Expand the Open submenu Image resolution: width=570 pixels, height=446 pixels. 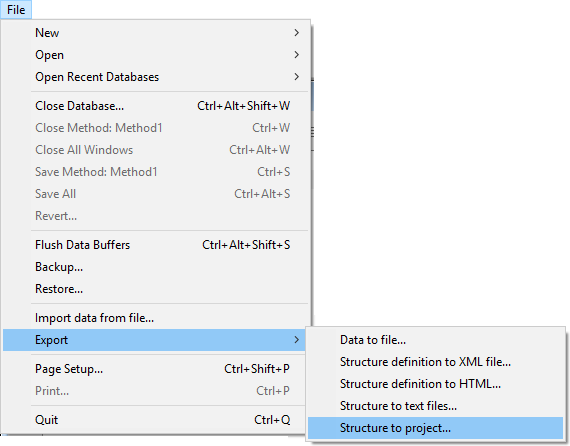click(x=156, y=55)
